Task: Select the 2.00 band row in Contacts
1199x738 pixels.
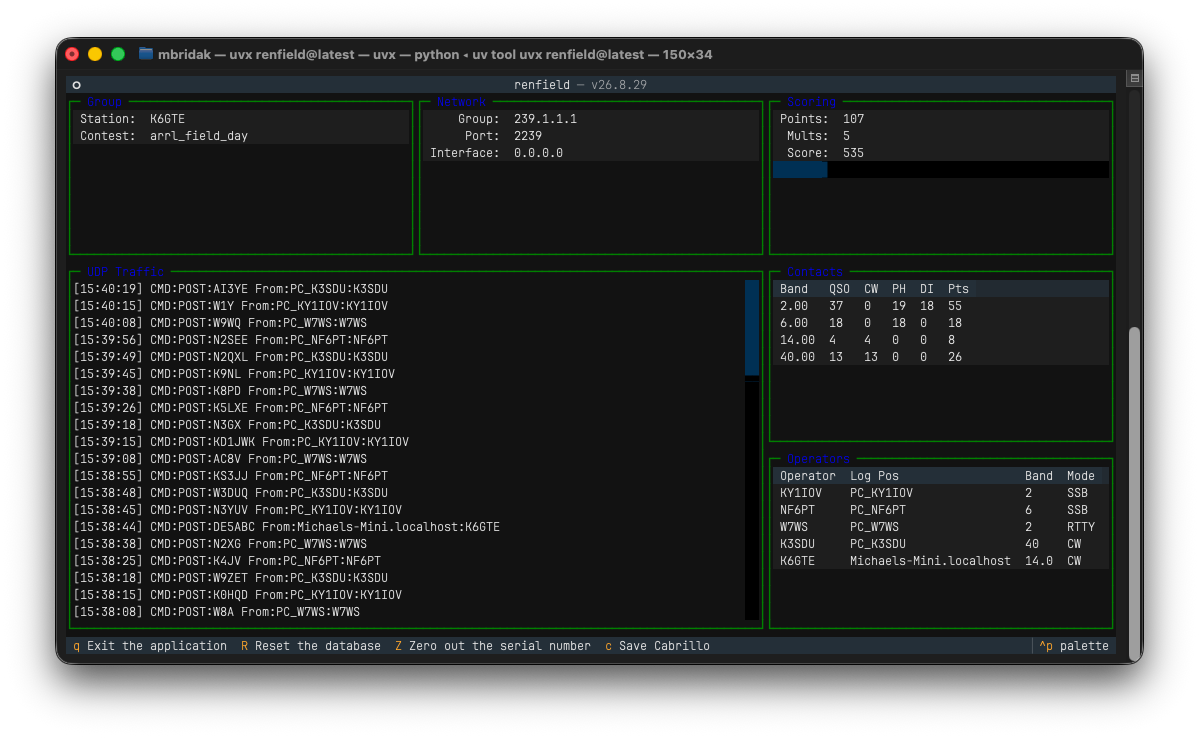Action: (x=941, y=306)
